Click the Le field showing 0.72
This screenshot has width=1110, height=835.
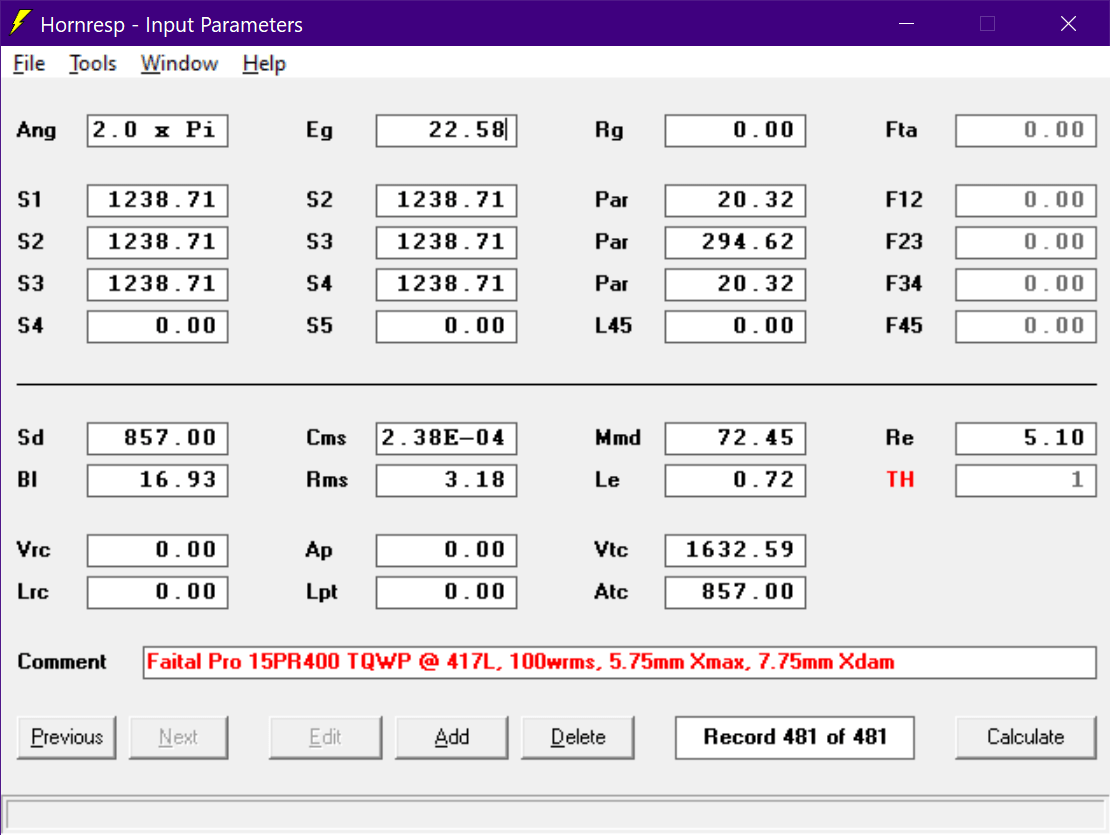[x=736, y=480]
